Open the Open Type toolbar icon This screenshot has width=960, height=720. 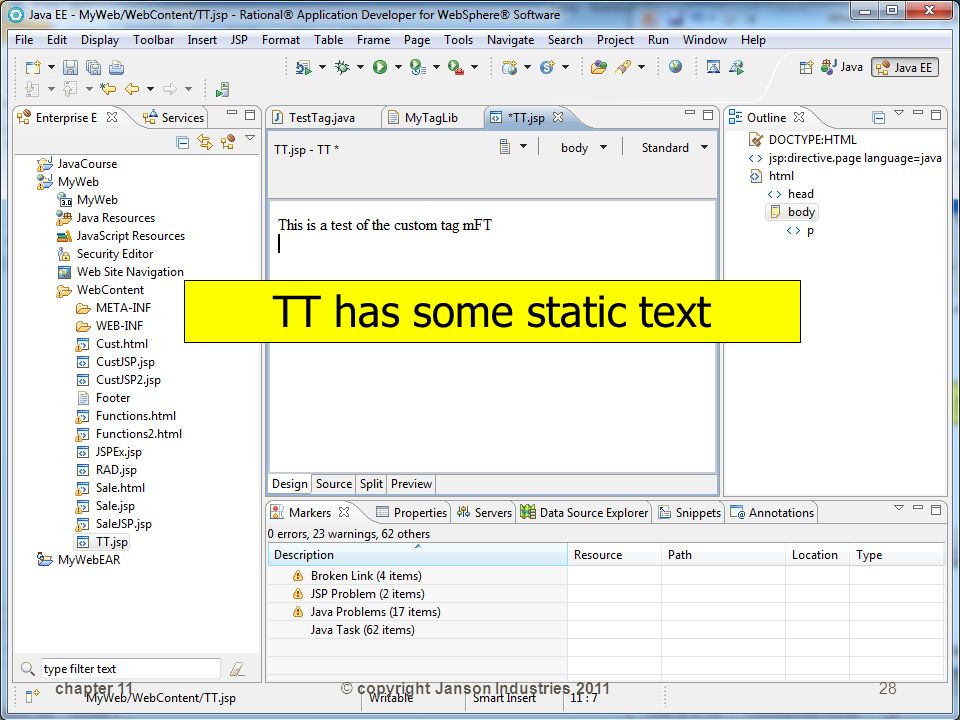(x=599, y=67)
